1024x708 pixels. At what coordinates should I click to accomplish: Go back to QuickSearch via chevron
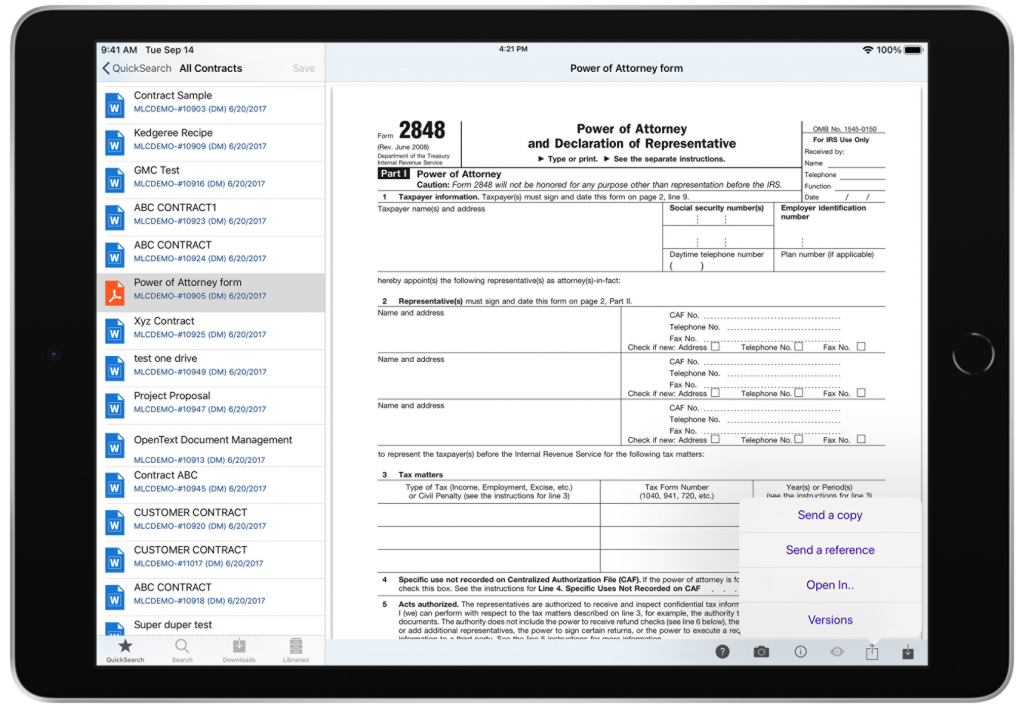coord(136,68)
